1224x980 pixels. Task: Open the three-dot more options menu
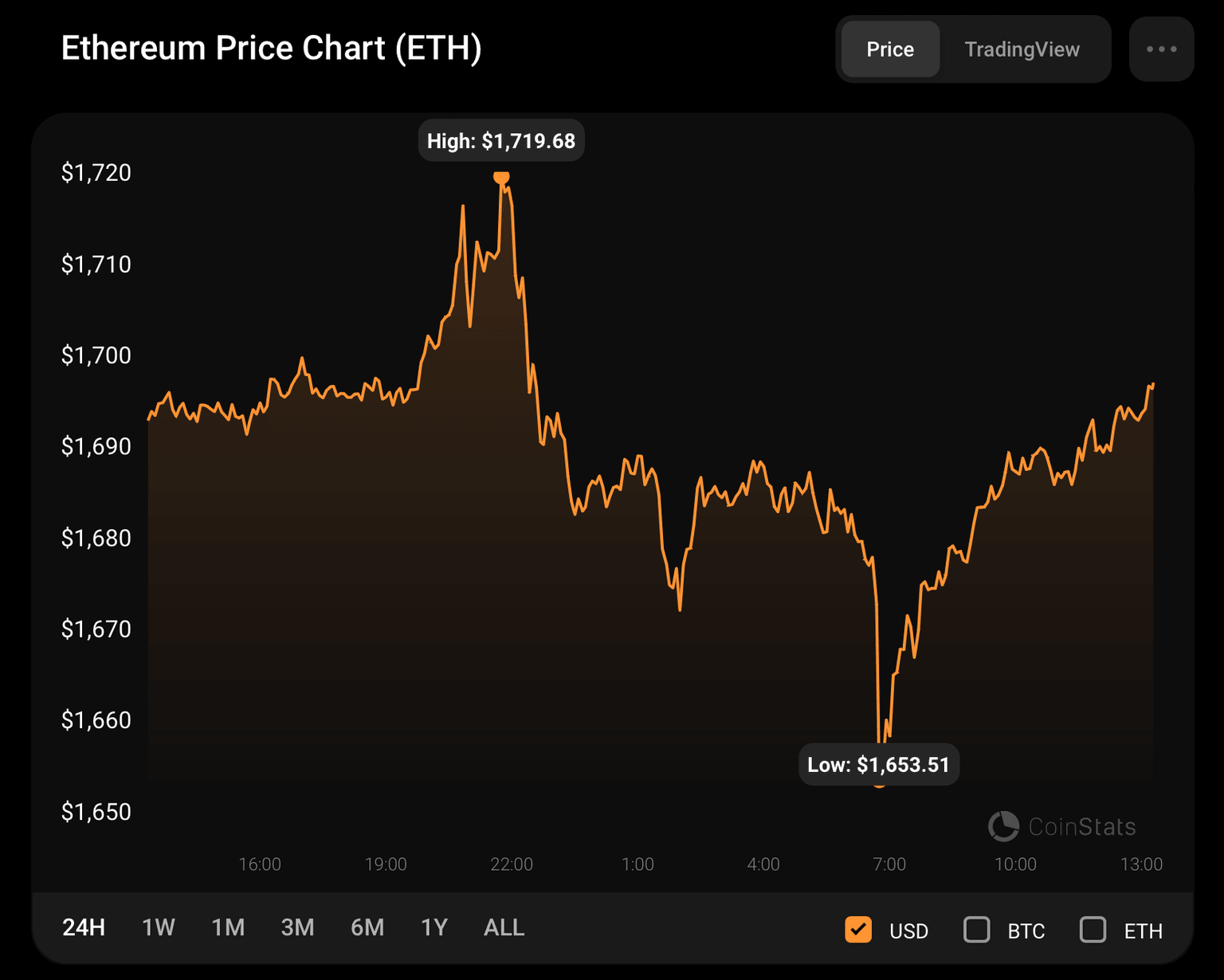1161,49
